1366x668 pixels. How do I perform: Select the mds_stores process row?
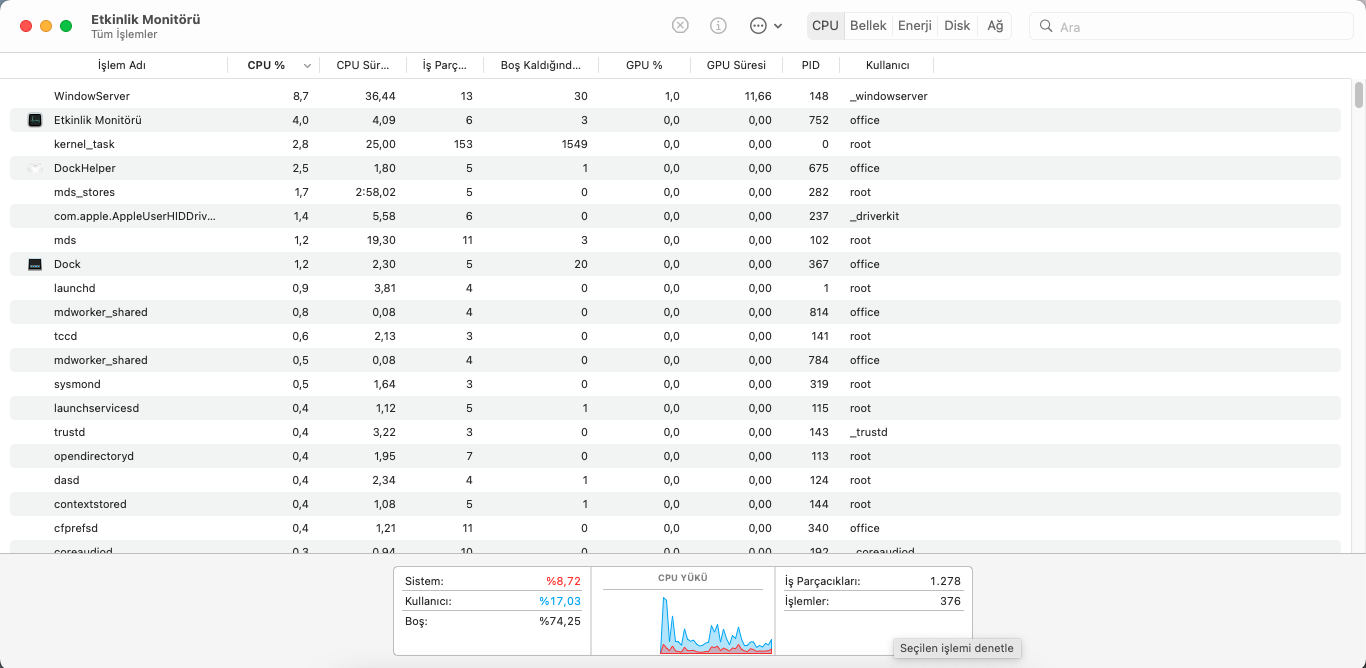pos(675,192)
